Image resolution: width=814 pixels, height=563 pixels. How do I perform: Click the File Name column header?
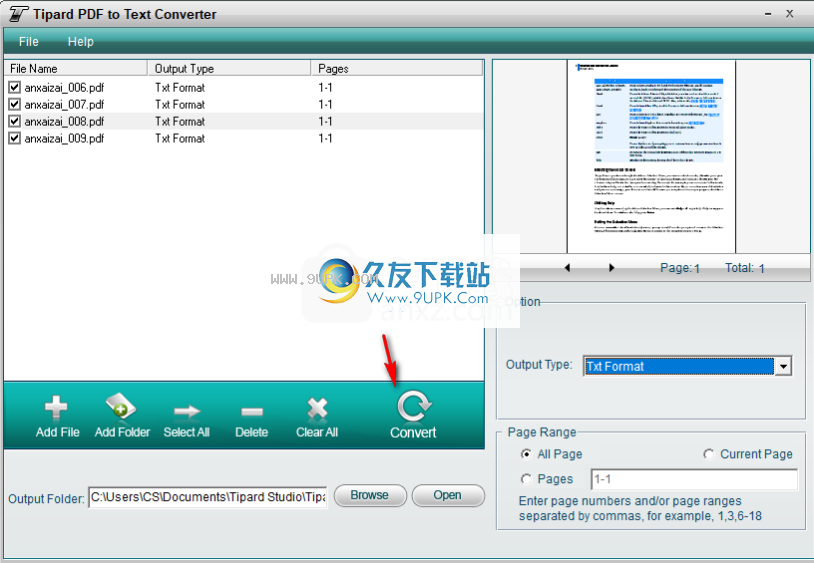coord(76,68)
